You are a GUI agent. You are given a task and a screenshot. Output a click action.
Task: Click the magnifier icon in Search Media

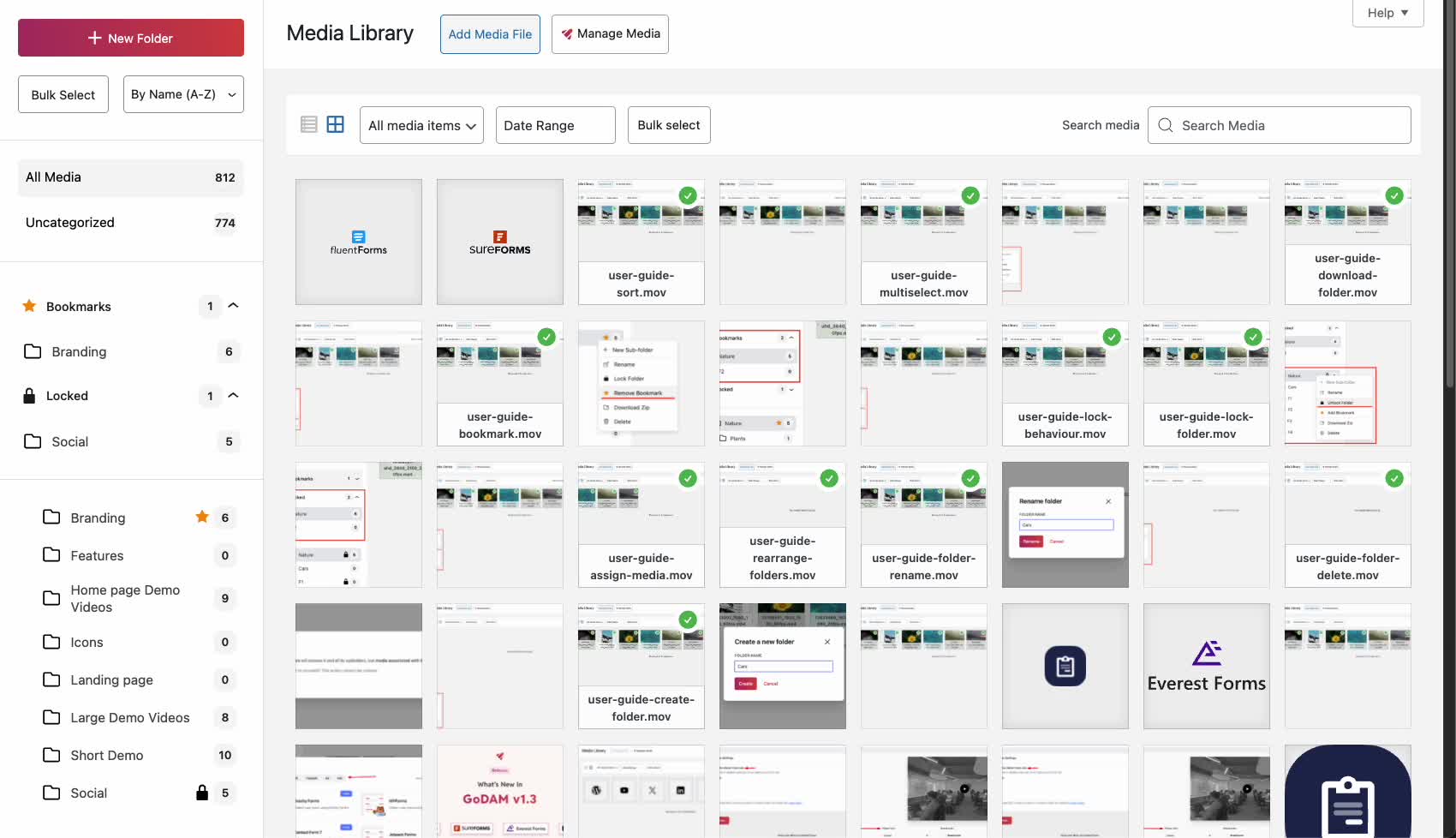click(x=1165, y=125)
